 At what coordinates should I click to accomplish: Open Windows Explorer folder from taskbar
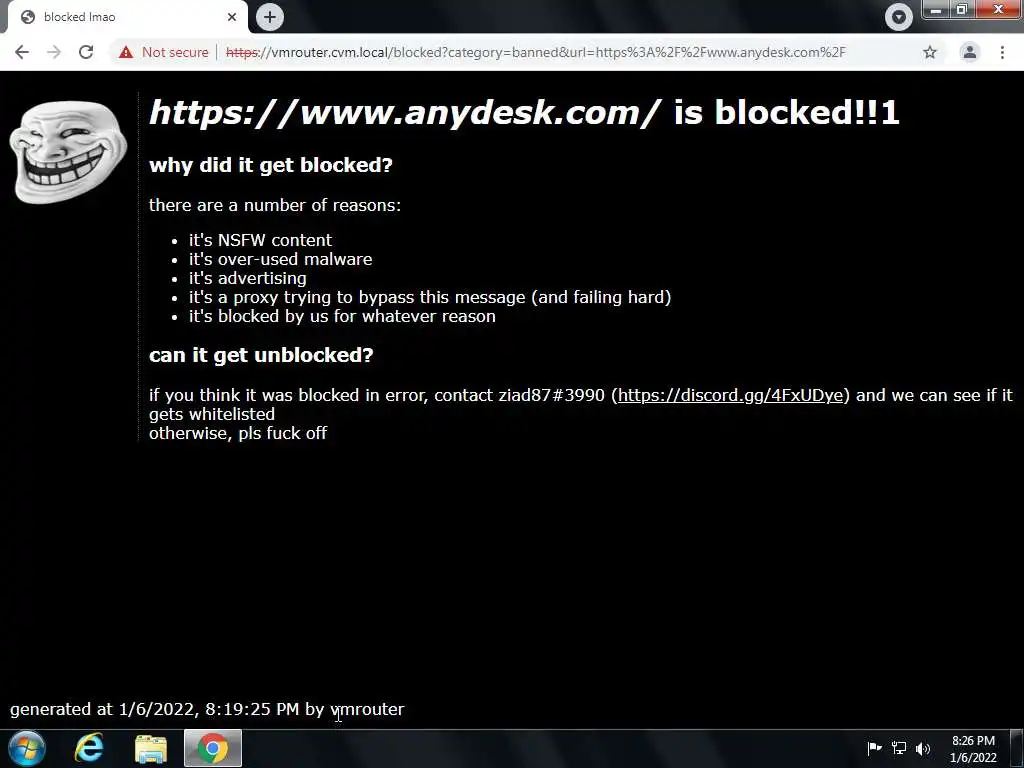coord(151,749)
